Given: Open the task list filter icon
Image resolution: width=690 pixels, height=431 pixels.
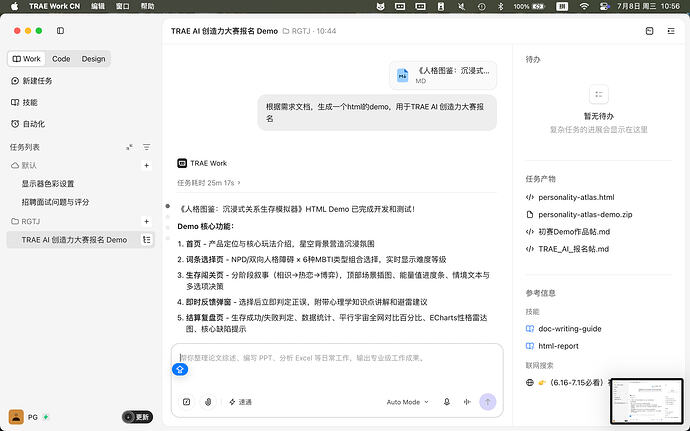Looking at the screenshot, I should click(x=147, y=147).
